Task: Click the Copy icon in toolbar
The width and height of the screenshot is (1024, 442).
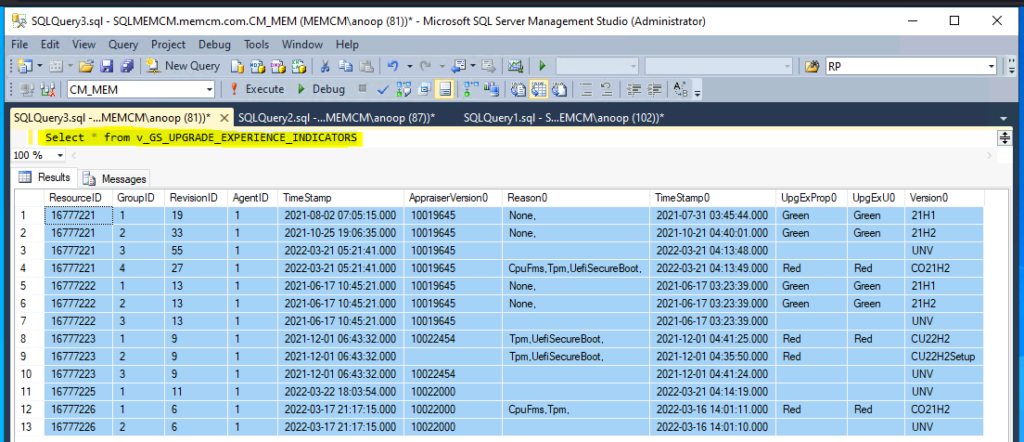Action: coord(345,66)
